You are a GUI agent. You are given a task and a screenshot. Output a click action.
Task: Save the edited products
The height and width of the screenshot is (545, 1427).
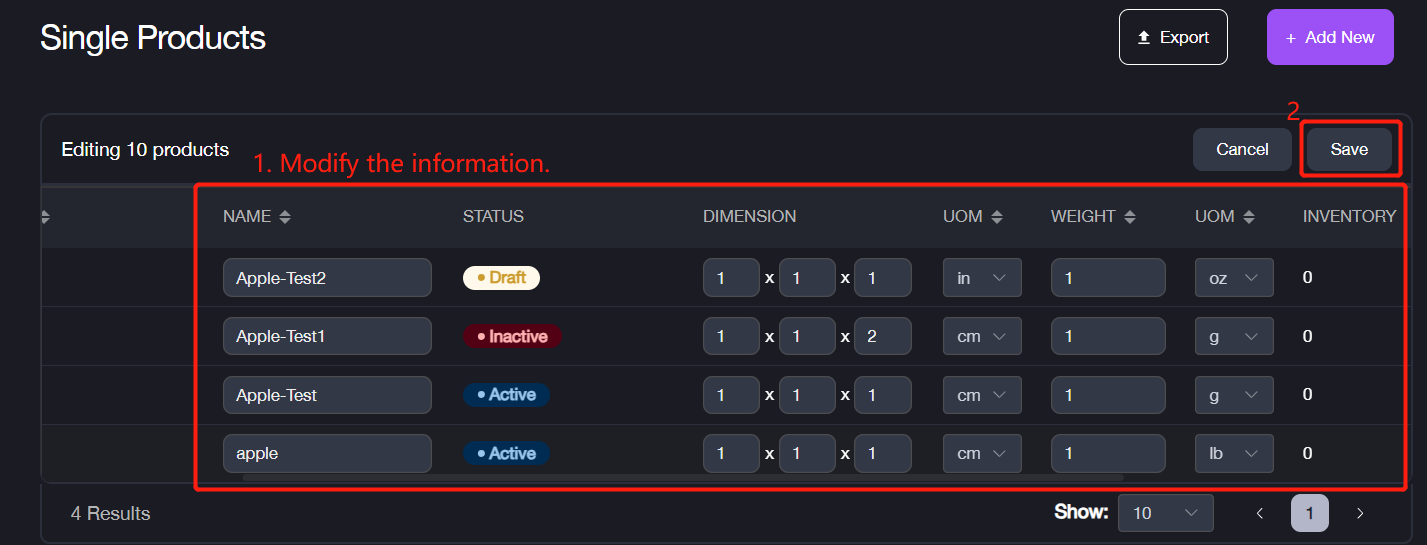tap(1349, 149)
